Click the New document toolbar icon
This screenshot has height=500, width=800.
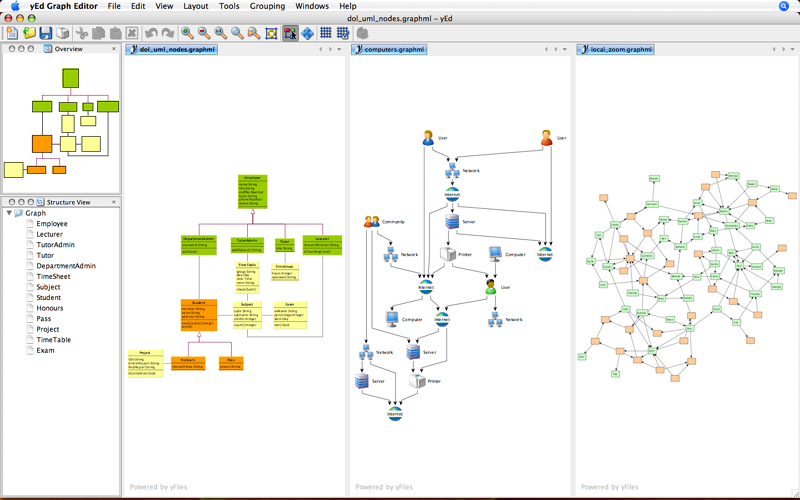11,33
